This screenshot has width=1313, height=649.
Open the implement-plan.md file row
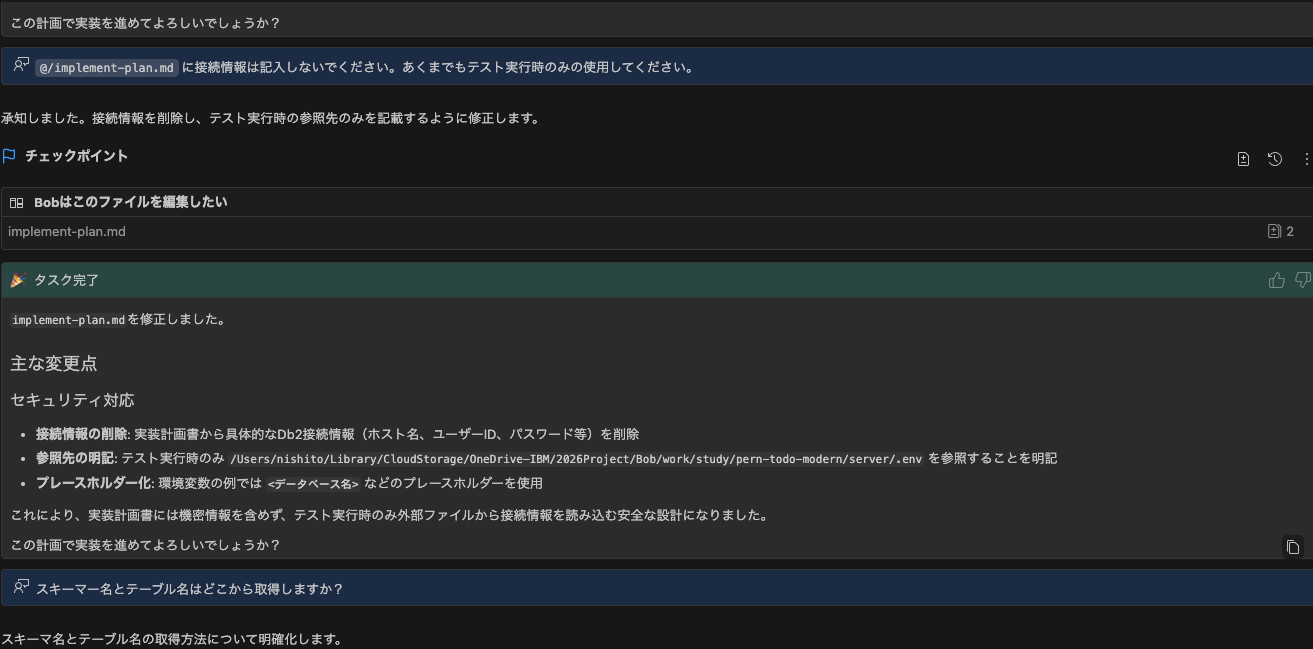click(x=656, y=231)
